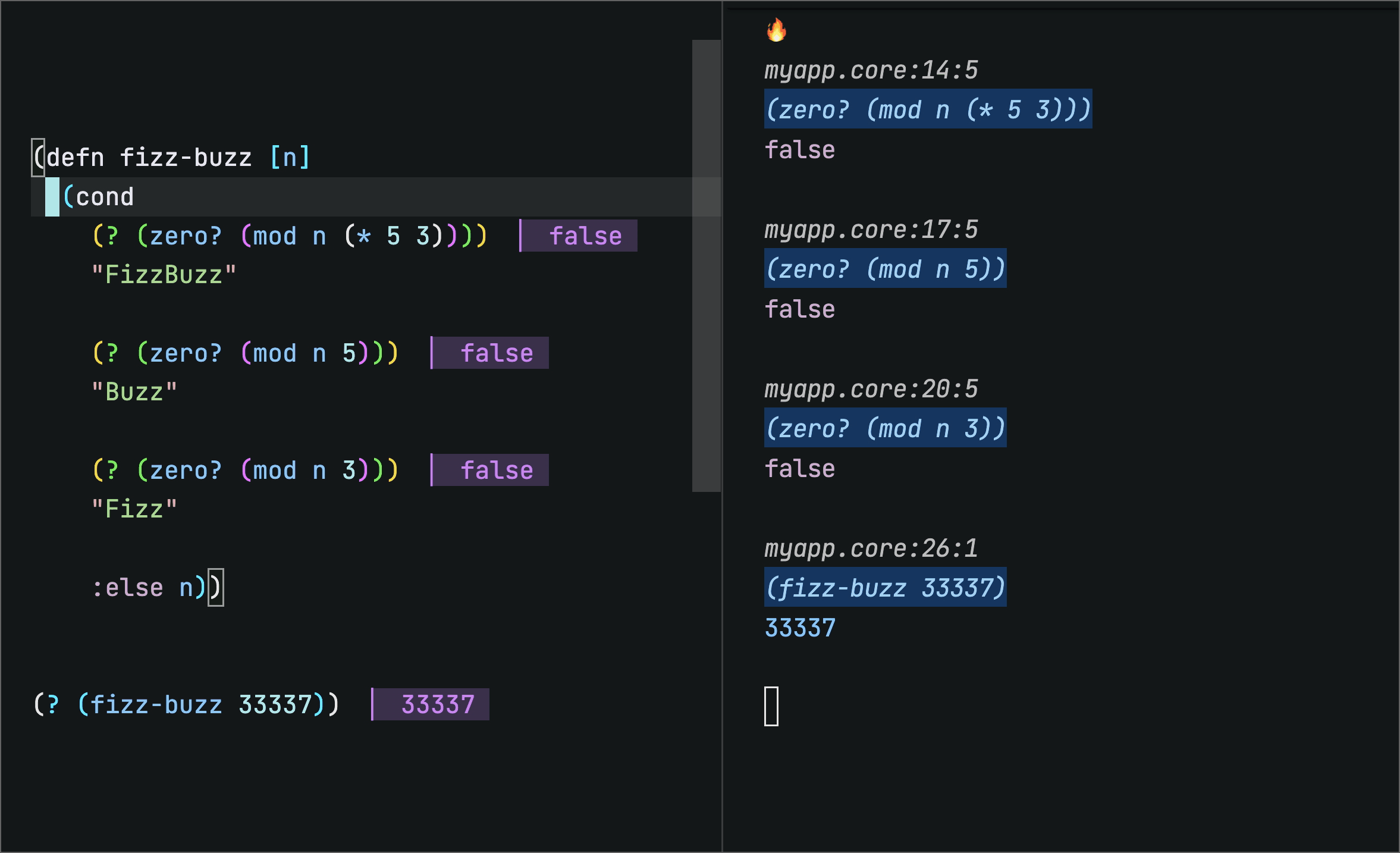Click false value under myapp.core:17:5

pos(800,309)
